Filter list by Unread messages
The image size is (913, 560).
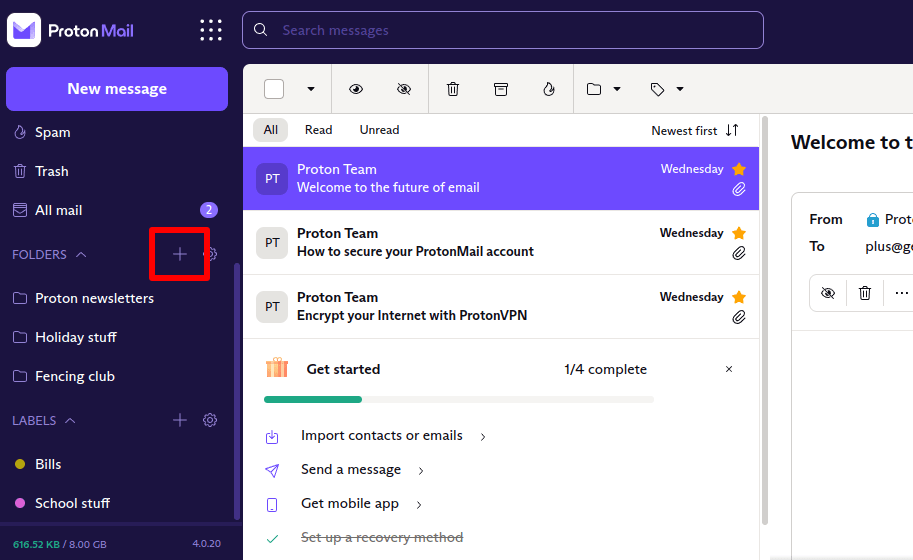click(x=380, y=130)
